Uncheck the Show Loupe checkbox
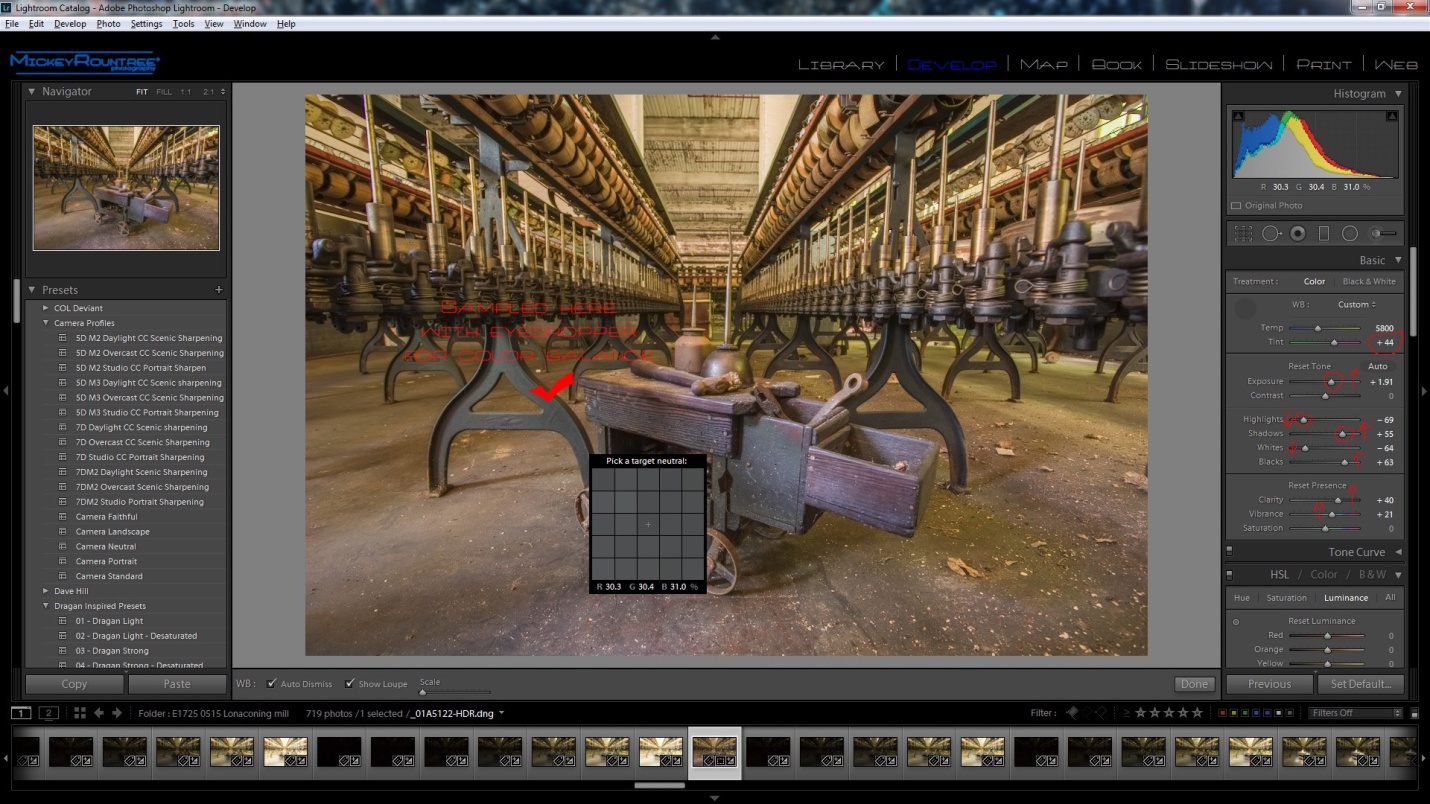The width and height of the screenshot is (1430, 804). pos(350,684)
